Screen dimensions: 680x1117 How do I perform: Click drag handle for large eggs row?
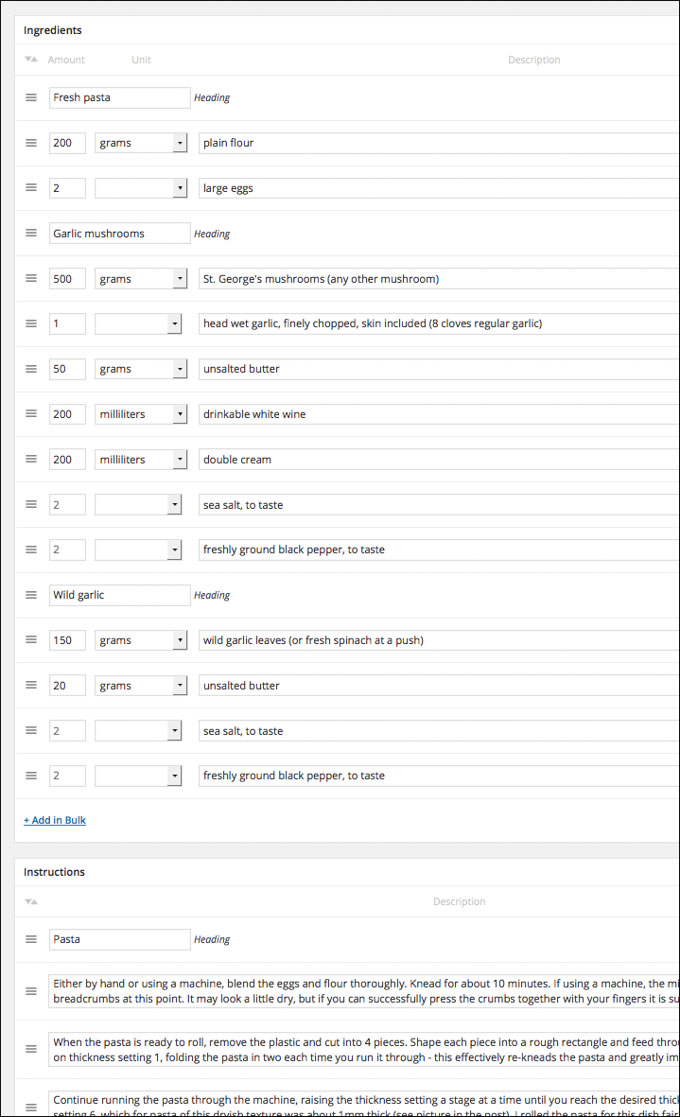(x=31, y=188)
